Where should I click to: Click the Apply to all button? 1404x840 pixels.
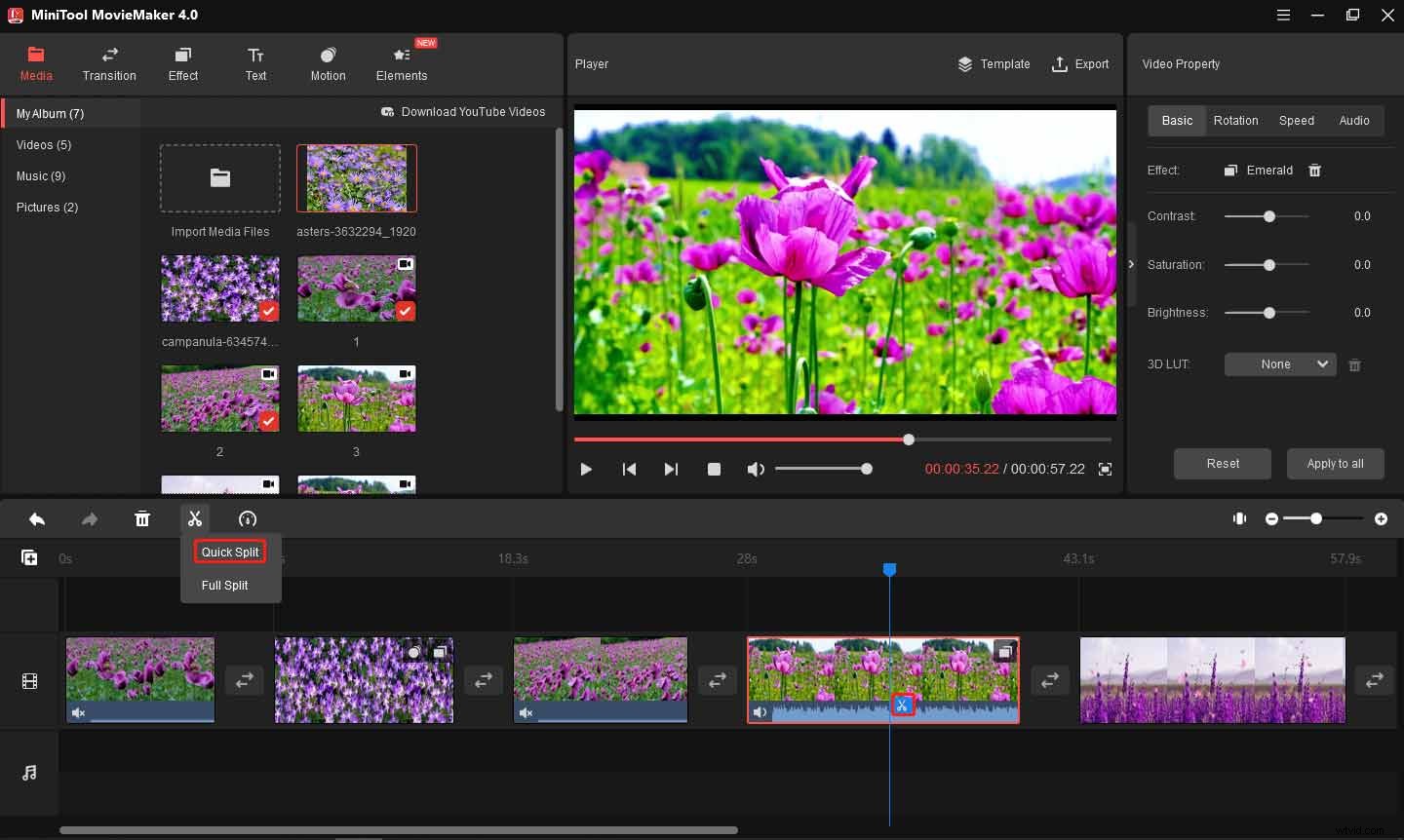pos(1336,464)
